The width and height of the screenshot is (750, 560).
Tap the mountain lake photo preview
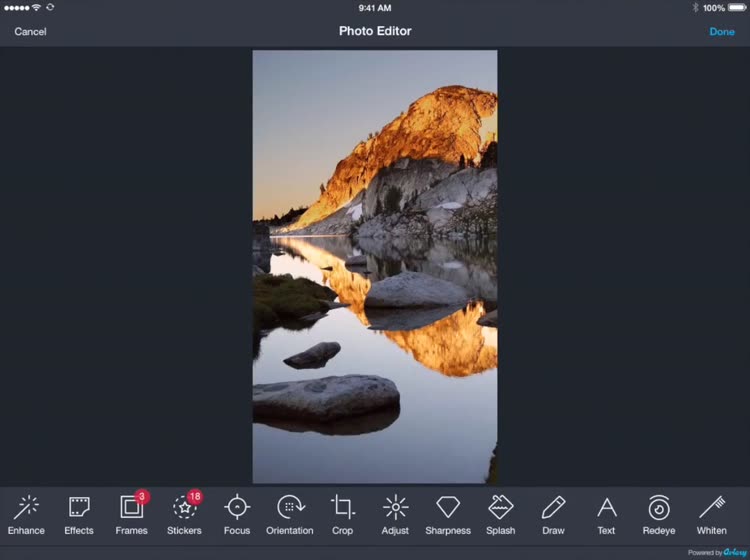coord(375,266)
